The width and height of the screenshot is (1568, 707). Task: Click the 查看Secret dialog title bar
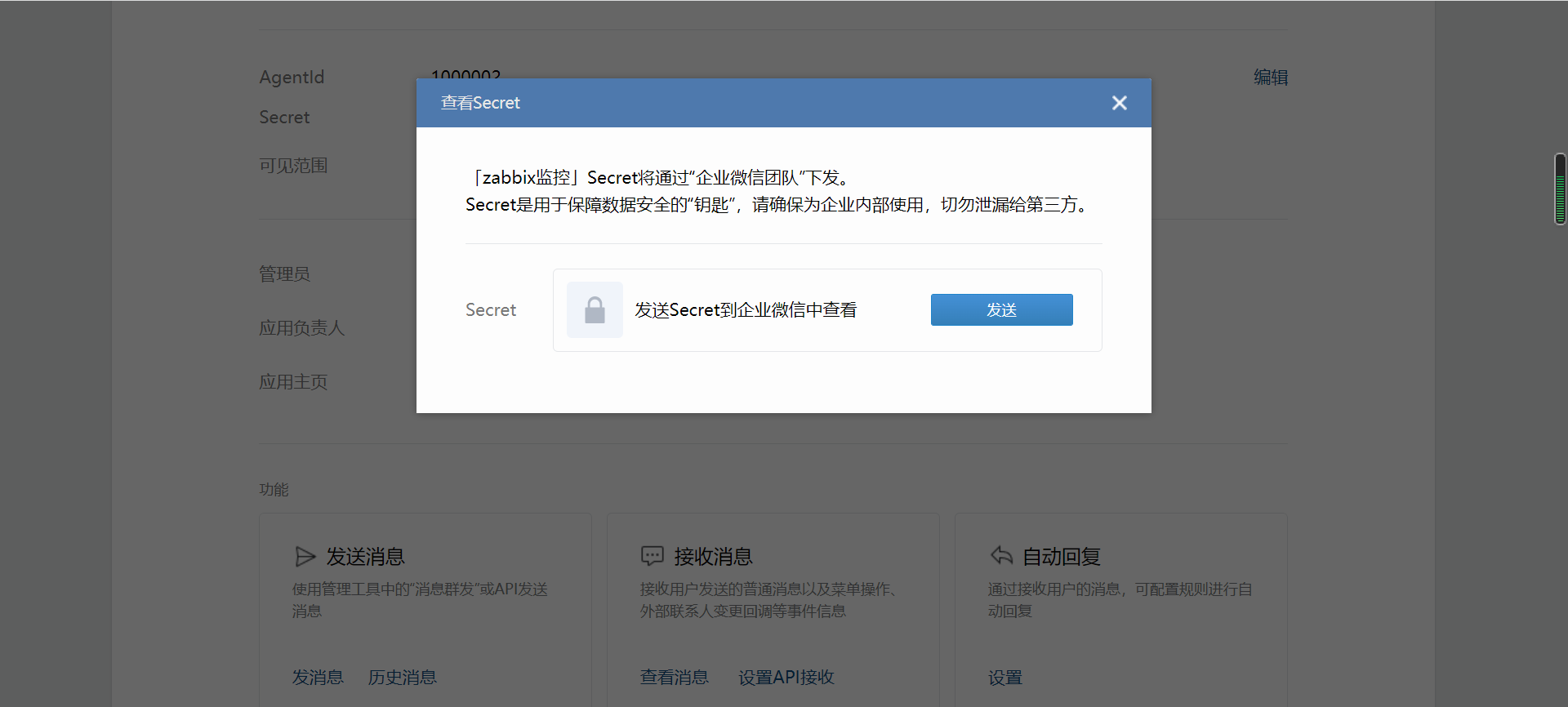tap(735, 103)
